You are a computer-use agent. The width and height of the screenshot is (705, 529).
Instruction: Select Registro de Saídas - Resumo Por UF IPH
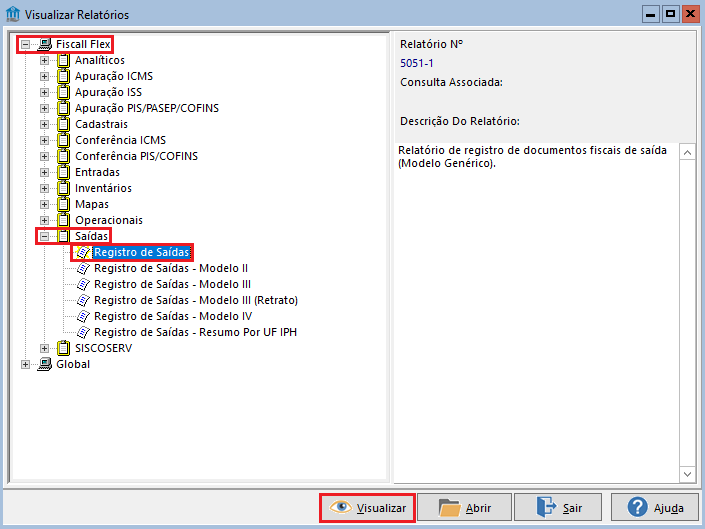(196, 333)
